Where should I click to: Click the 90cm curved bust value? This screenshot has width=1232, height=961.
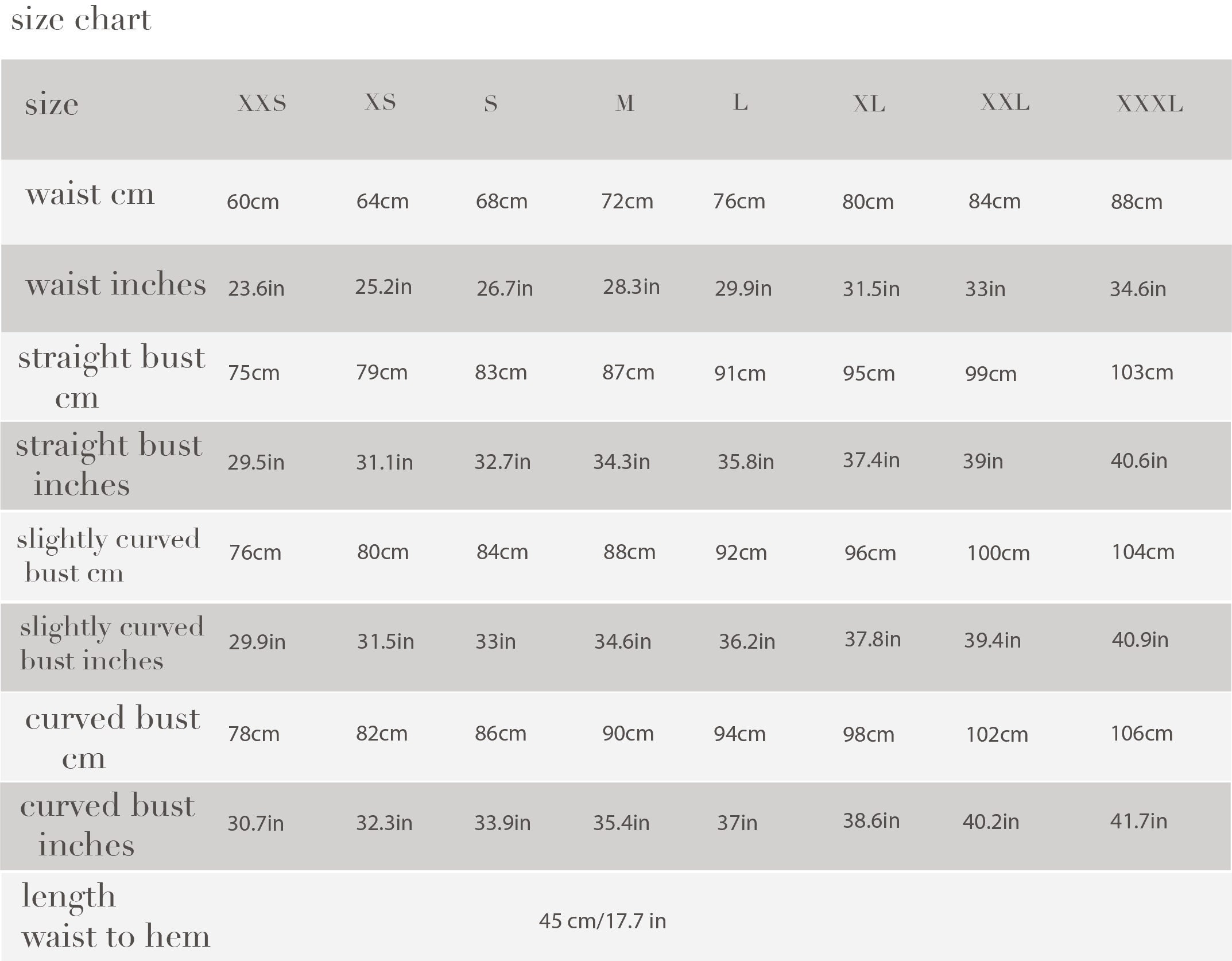click(x=628, y=733)
